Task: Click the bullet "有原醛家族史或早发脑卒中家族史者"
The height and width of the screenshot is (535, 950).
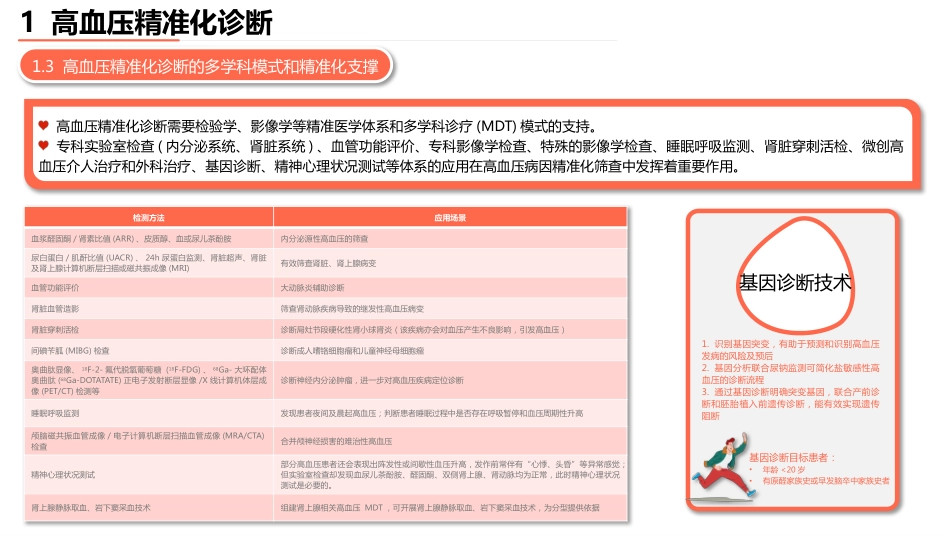Action: pyautogui.click(x=826, y=480)
